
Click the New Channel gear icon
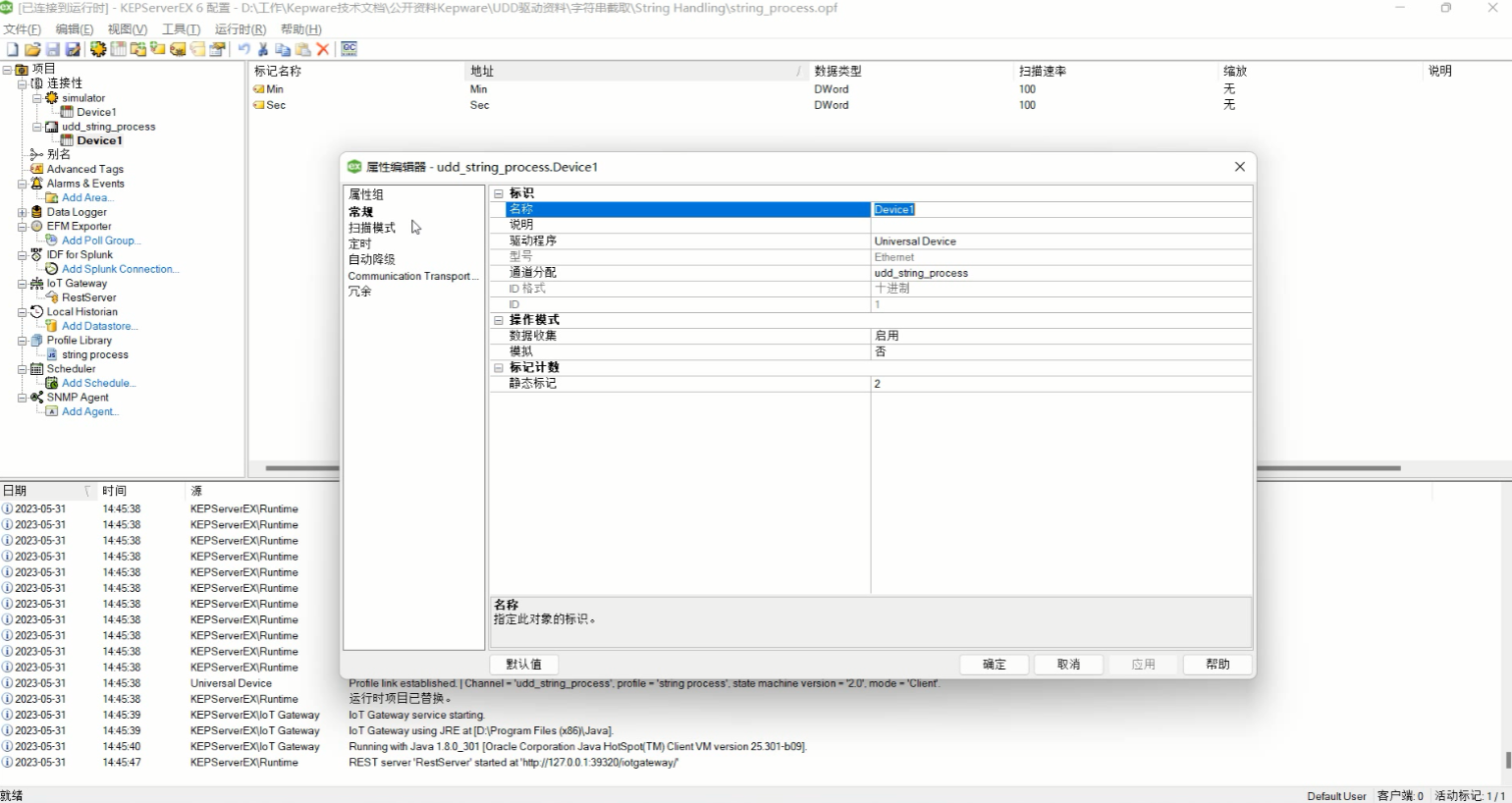(98, 49)
